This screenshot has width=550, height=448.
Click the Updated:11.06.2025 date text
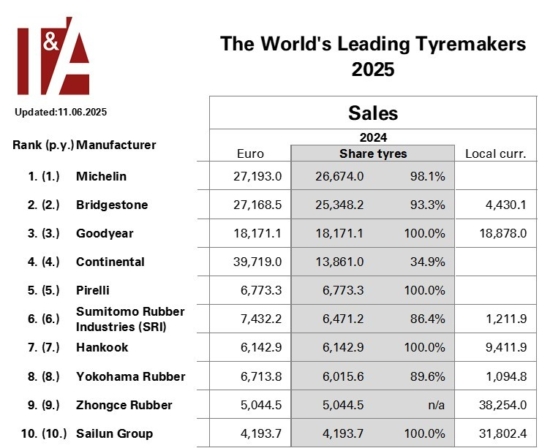(61, 112)
